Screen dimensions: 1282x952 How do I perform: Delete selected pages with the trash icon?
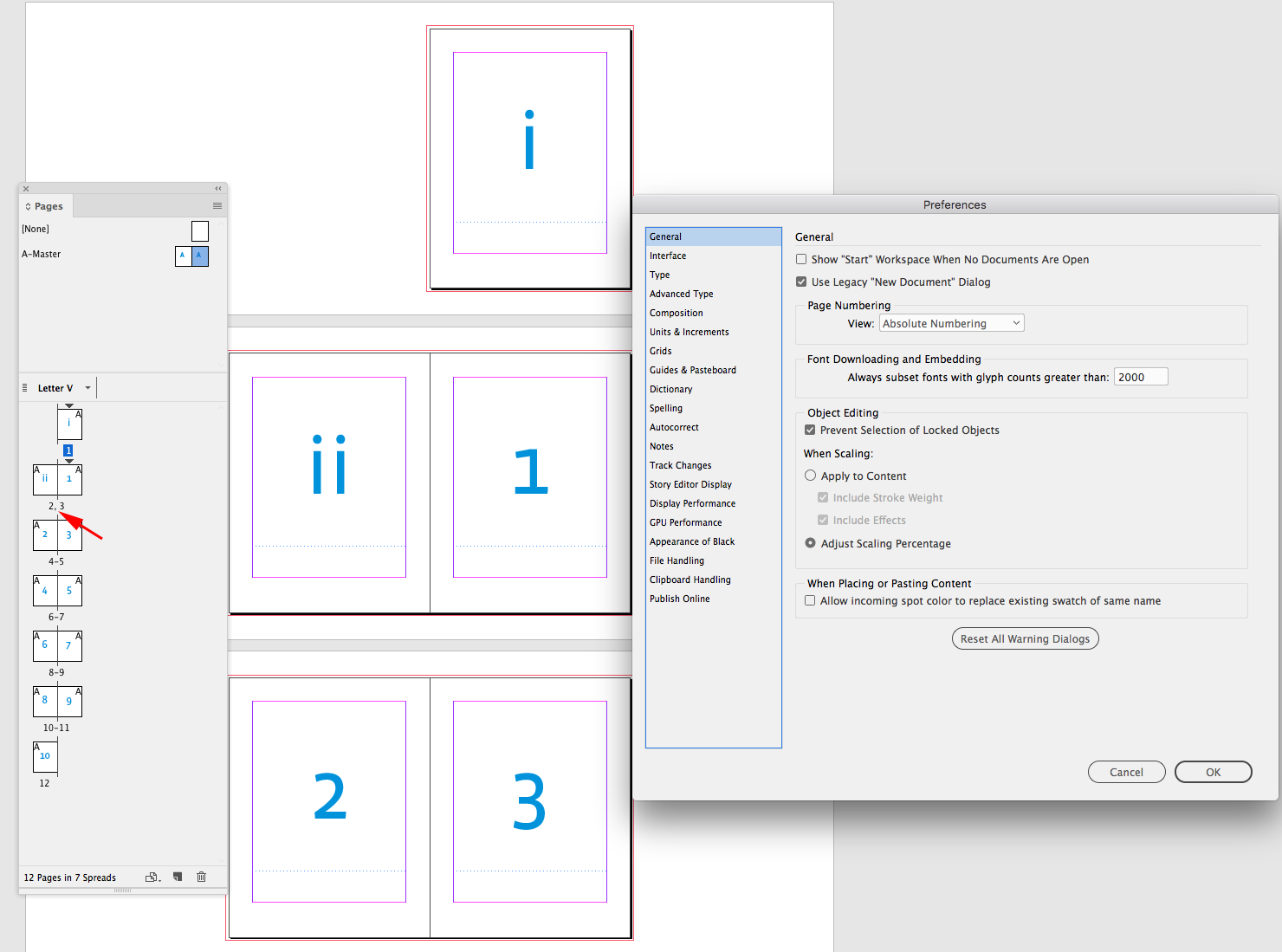201,877
